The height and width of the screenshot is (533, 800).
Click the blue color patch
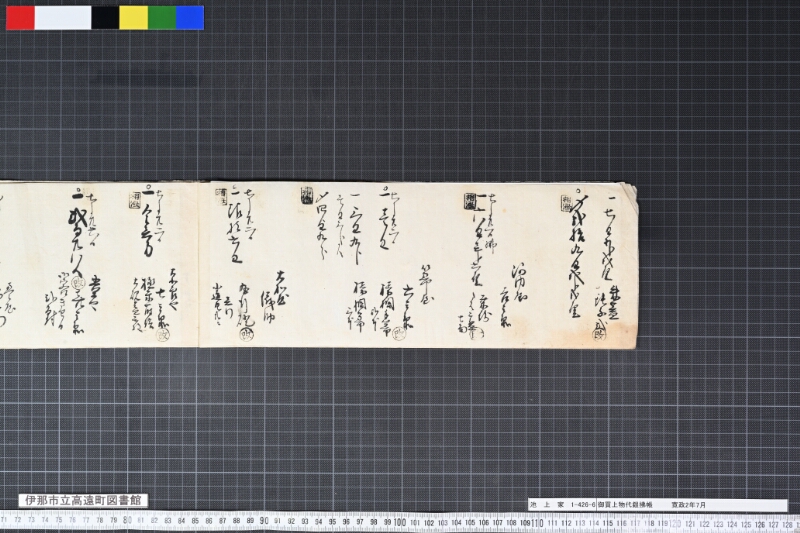(x=190, y=17)
